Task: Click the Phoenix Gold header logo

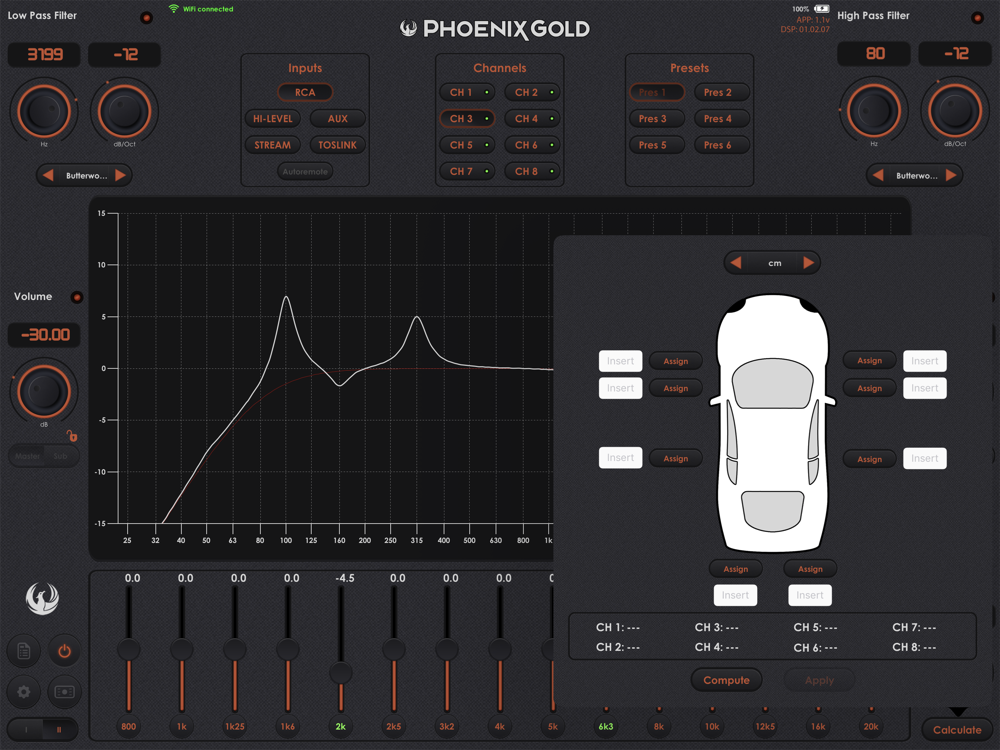Action: [x=495, y=29]
